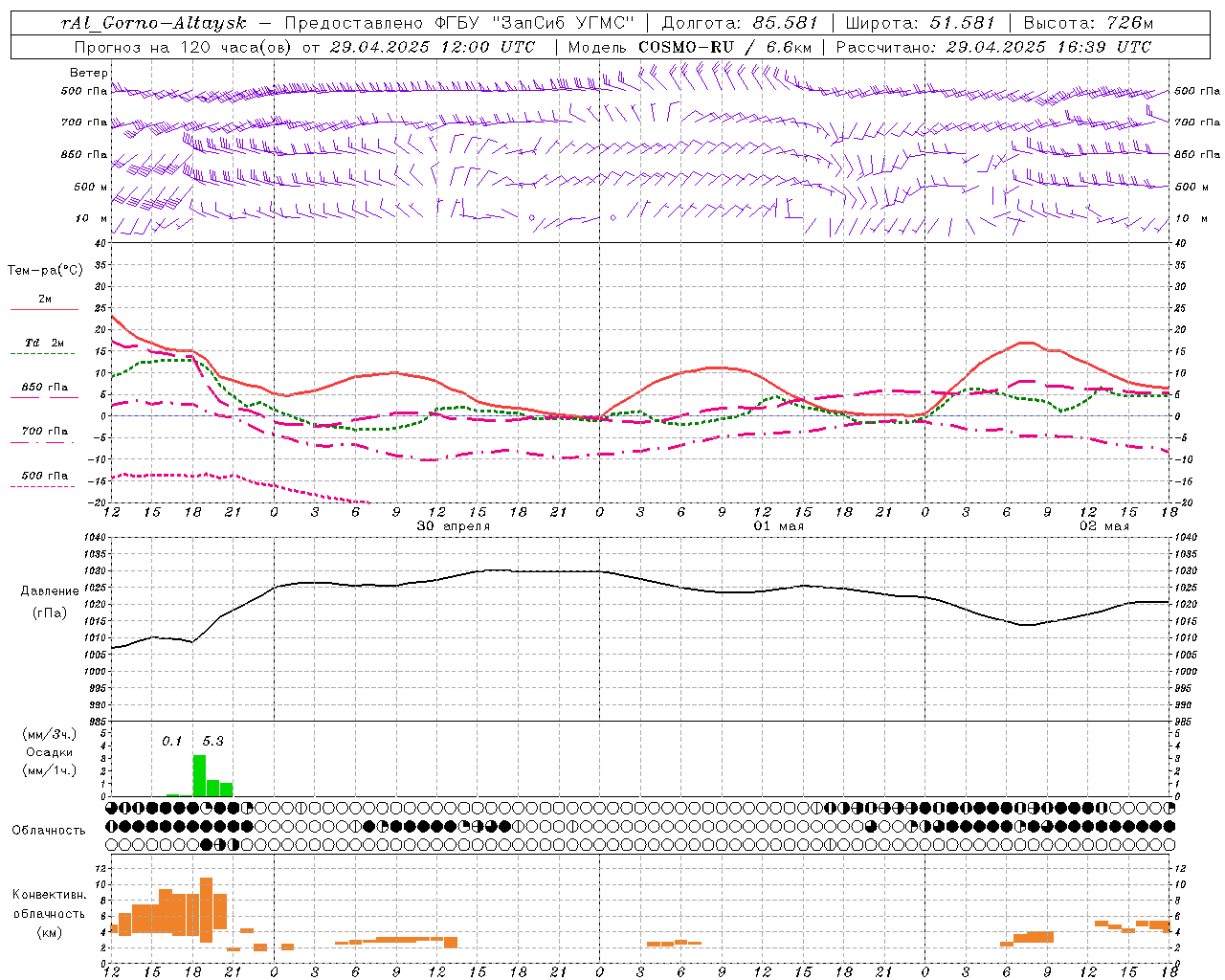
Task: Click the 30 апреля date label
Action: tap(454, 526)
